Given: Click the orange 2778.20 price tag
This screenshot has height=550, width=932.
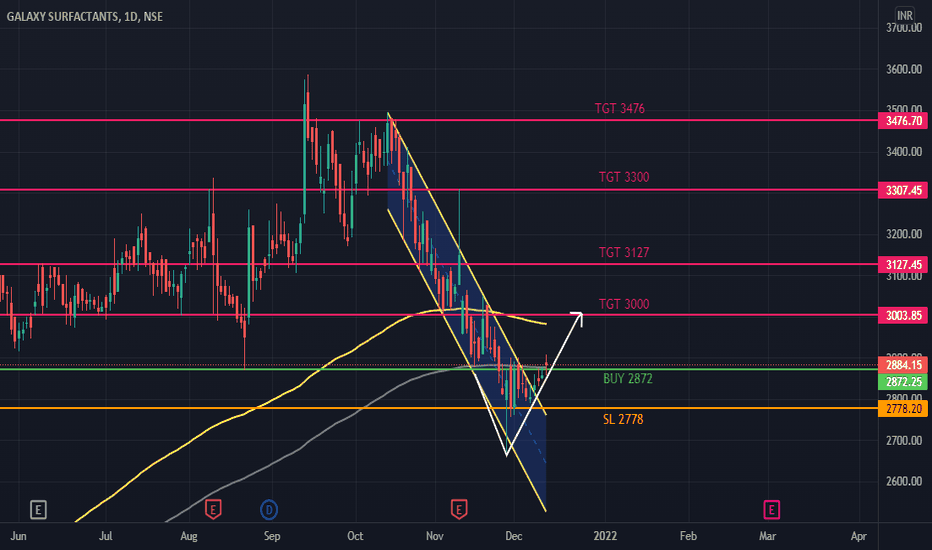Looking at the screenshot, I should [903, 408].
